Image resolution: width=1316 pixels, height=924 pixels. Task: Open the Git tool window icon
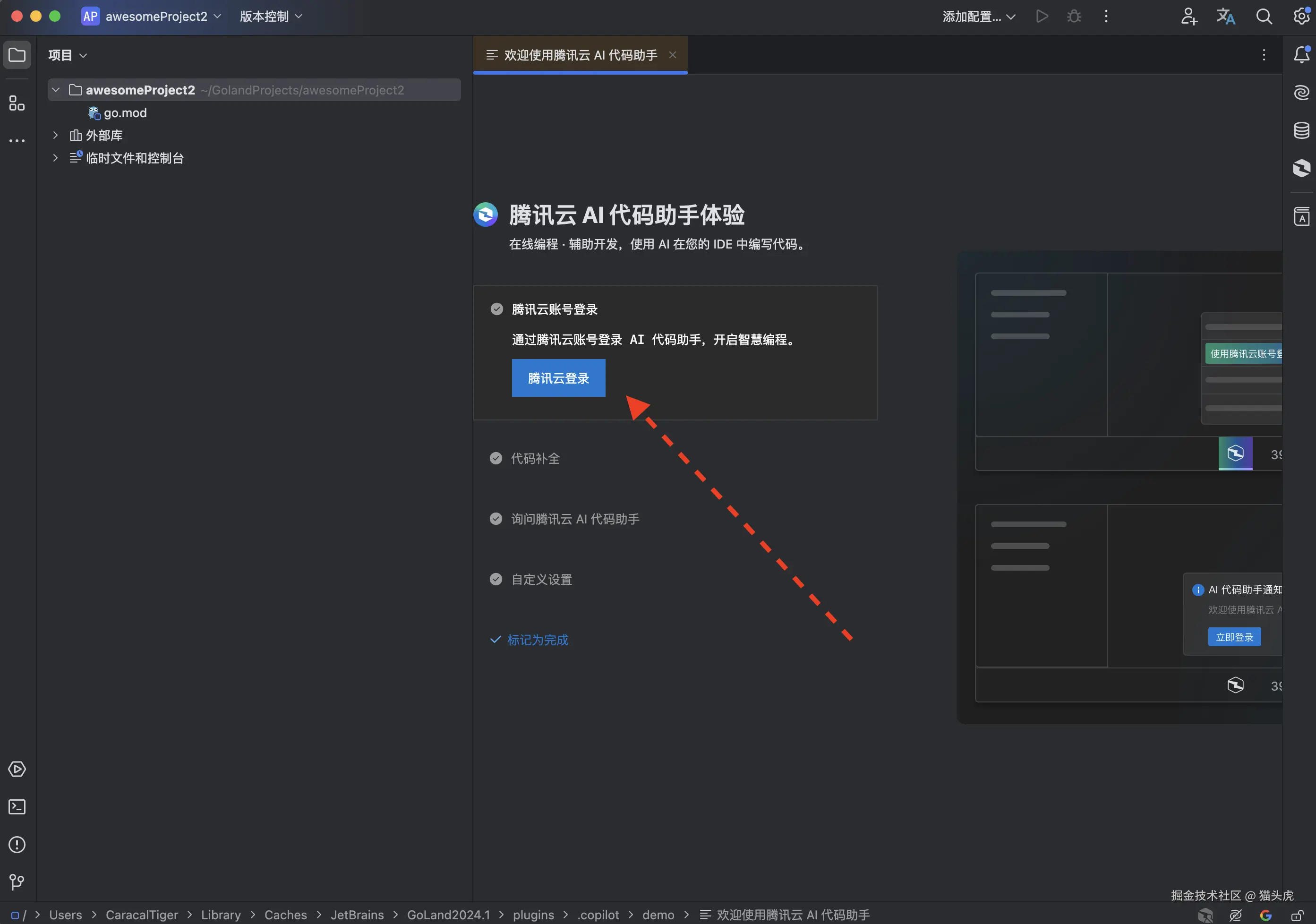tap(17, 882)
